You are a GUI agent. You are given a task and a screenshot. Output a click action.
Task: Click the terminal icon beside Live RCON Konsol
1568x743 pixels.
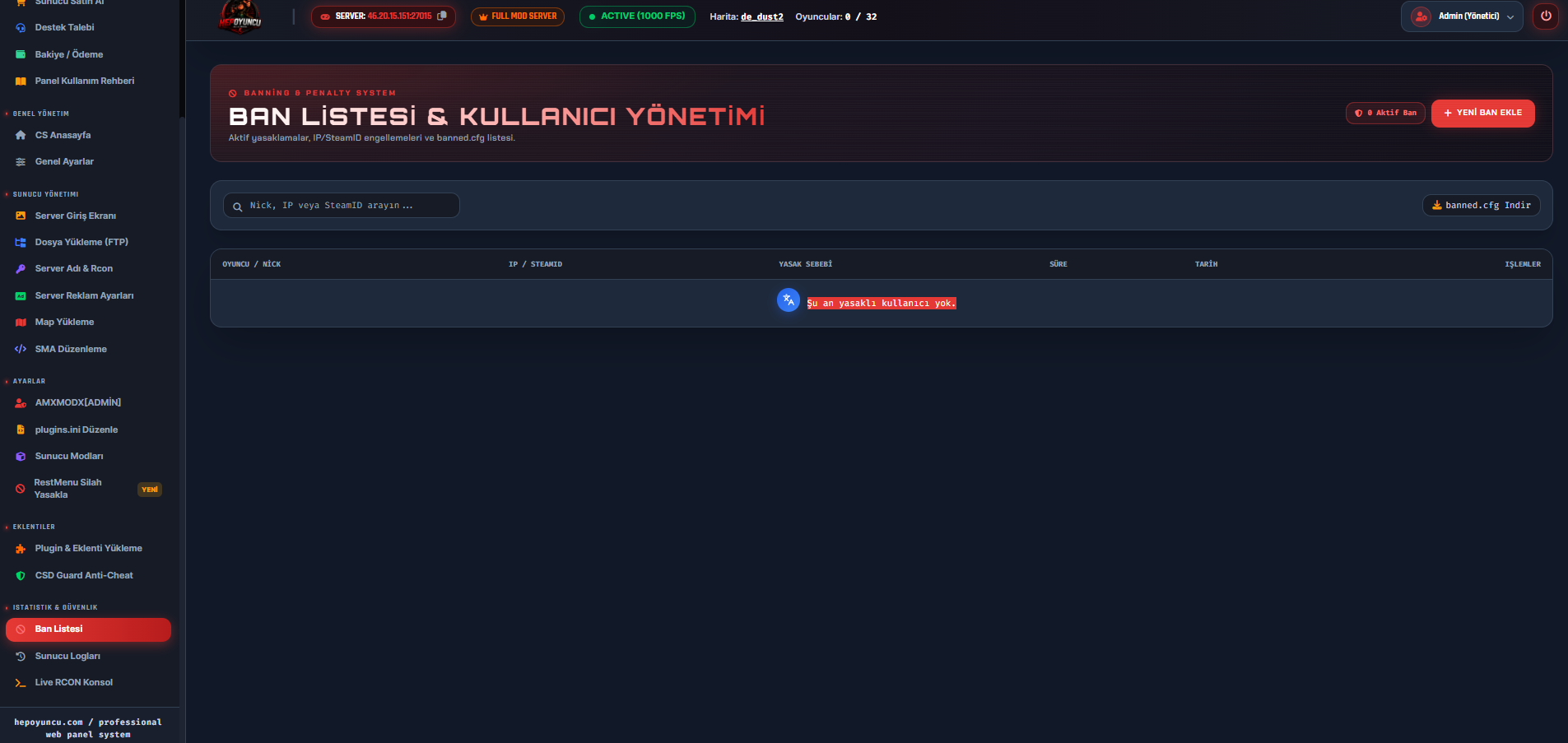point(21,683)
